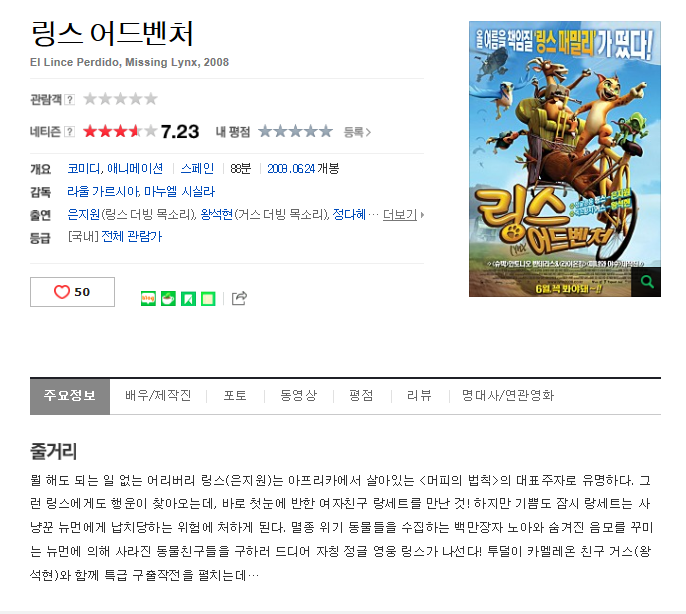Share to Naver blog icon

[x=148, y=298]
